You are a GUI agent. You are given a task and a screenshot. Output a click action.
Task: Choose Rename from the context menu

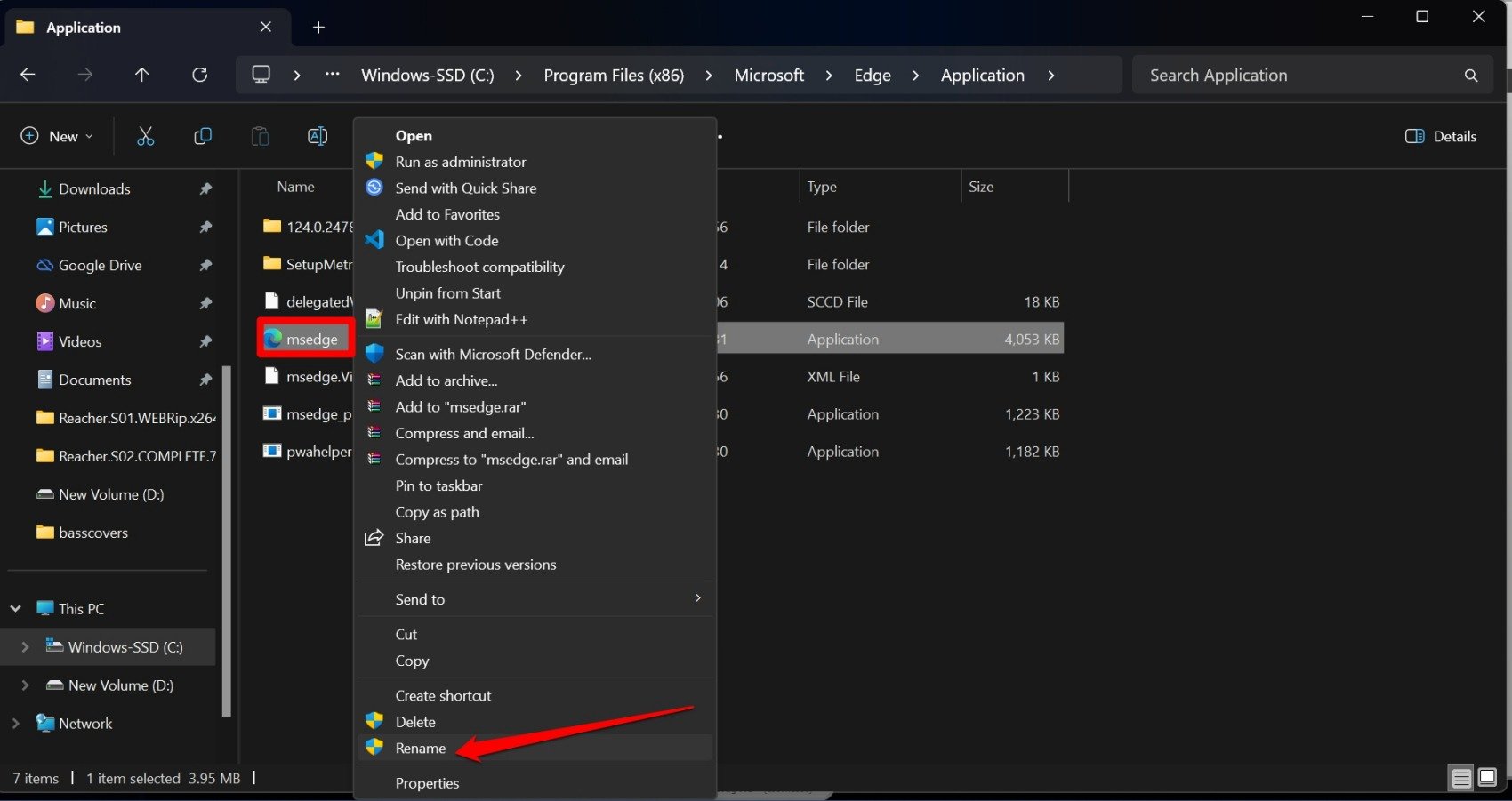click(x=421, y=749)
